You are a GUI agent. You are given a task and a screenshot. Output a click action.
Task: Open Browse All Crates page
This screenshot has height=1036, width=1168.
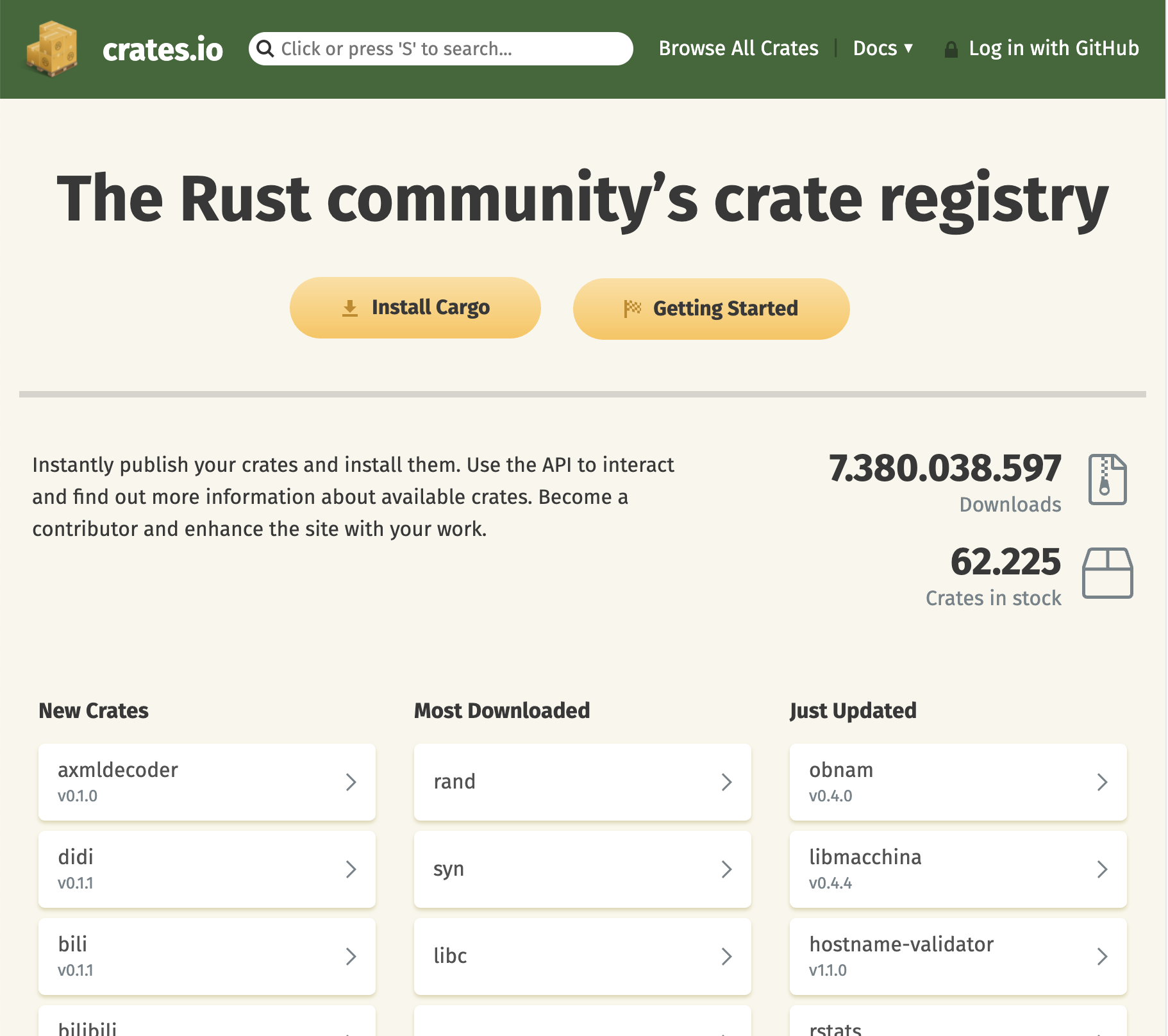[x=738, y=49]
